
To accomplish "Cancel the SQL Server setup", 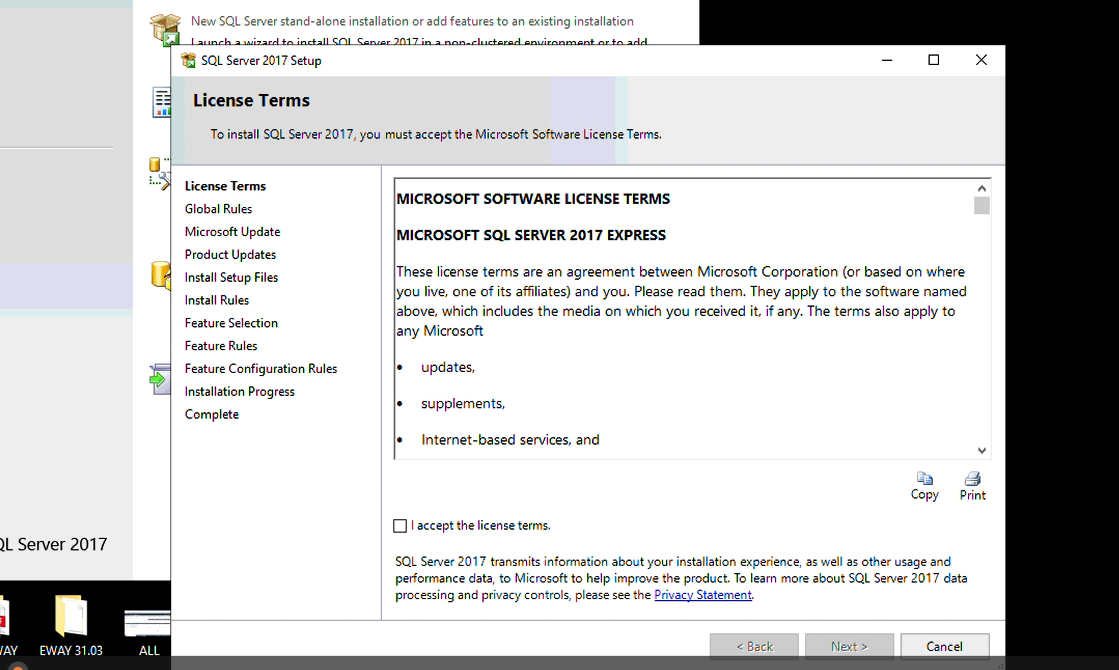I will 945,646.
